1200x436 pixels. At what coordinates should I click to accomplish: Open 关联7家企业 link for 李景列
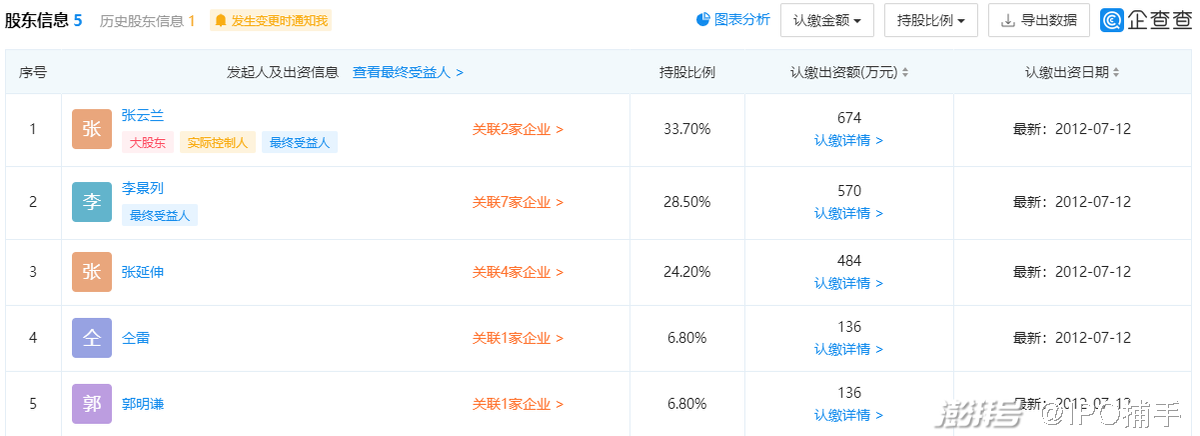tap(518, 202)
